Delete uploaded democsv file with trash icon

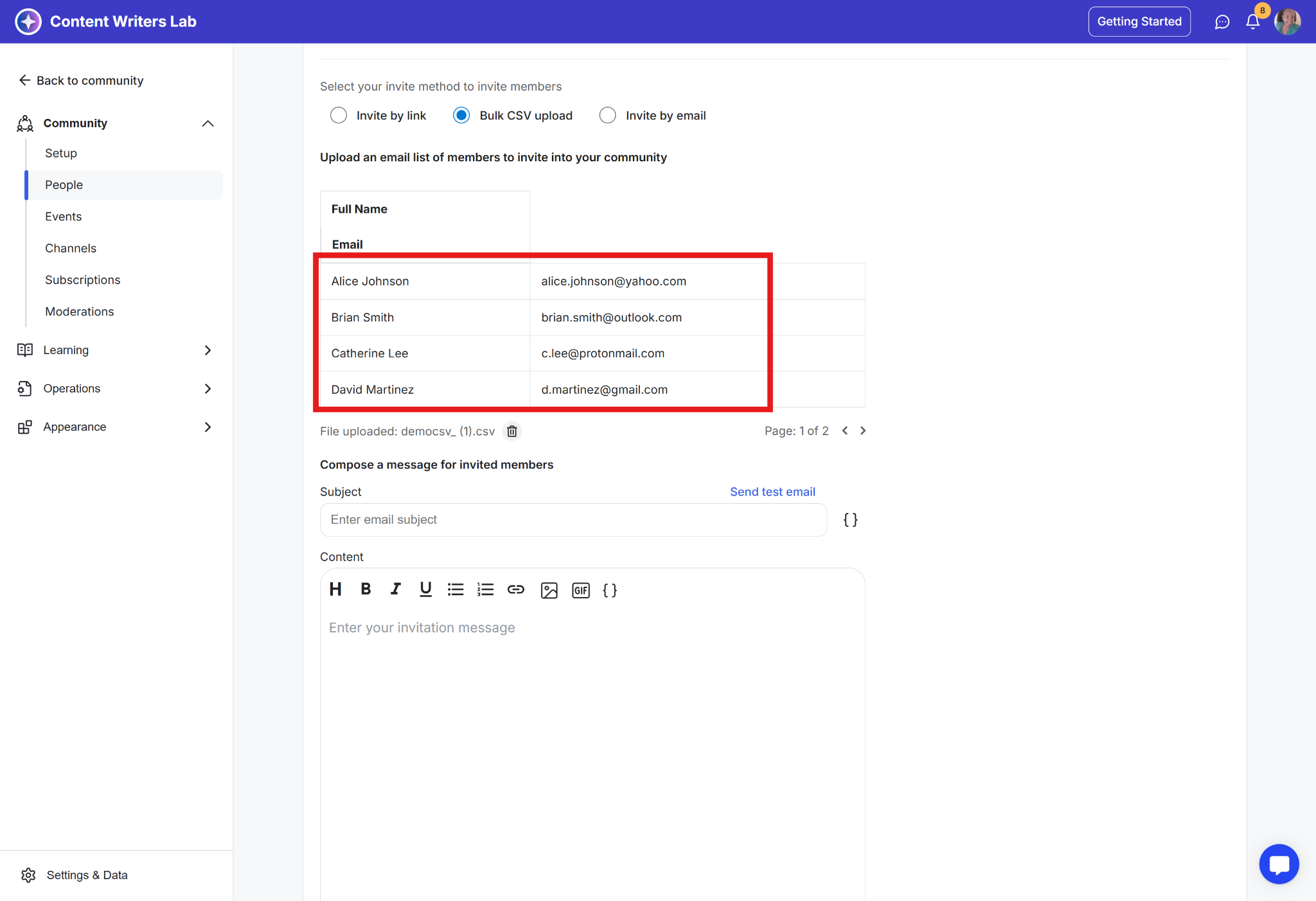tap(511, 431)
